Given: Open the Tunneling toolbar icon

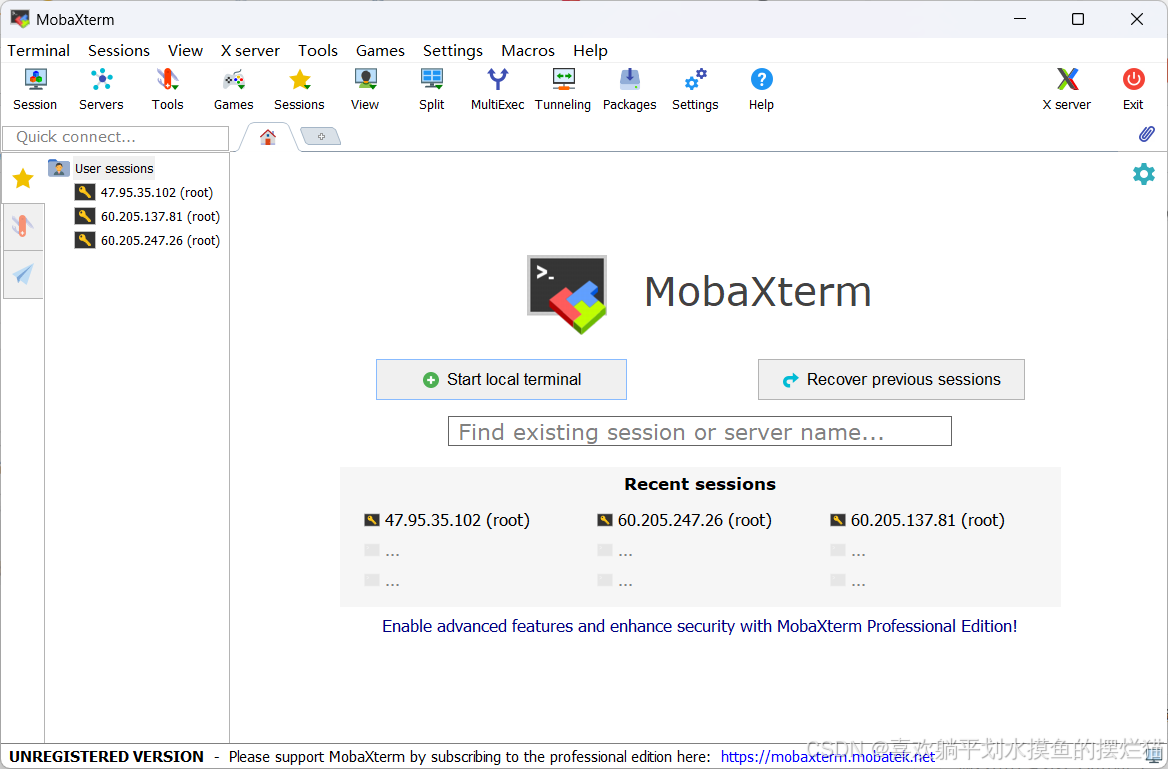Looking at the screenshot, I should pyautogui.click(x=563, y=89).
